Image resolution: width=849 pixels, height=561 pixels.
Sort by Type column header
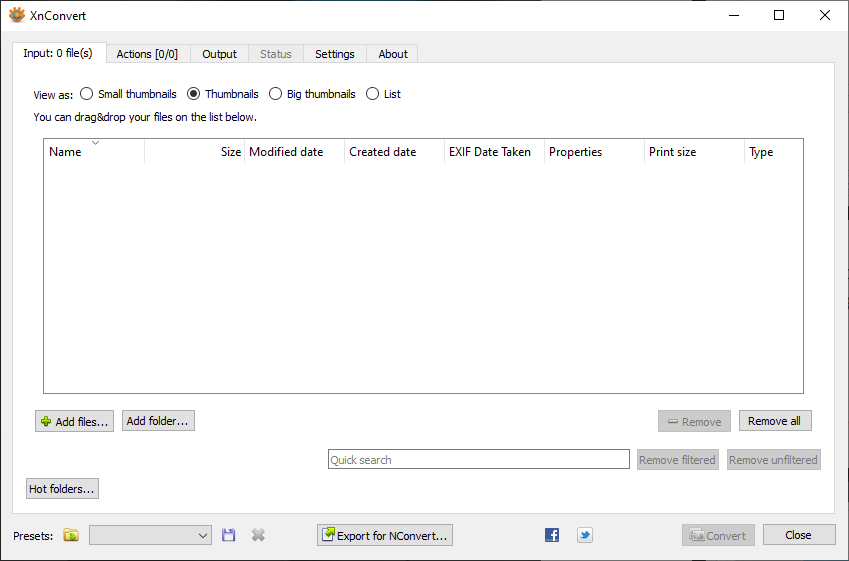pyautogui.click(x=774, y=152)
